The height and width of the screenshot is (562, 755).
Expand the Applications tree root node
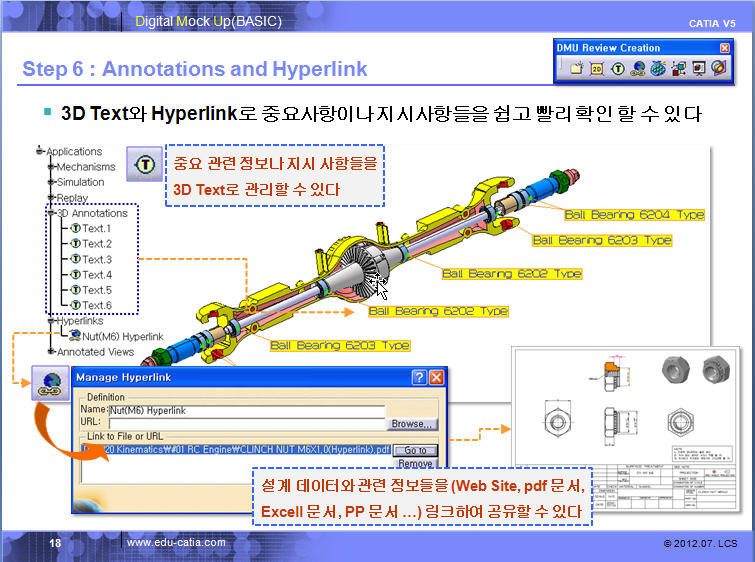click(41, 151)
